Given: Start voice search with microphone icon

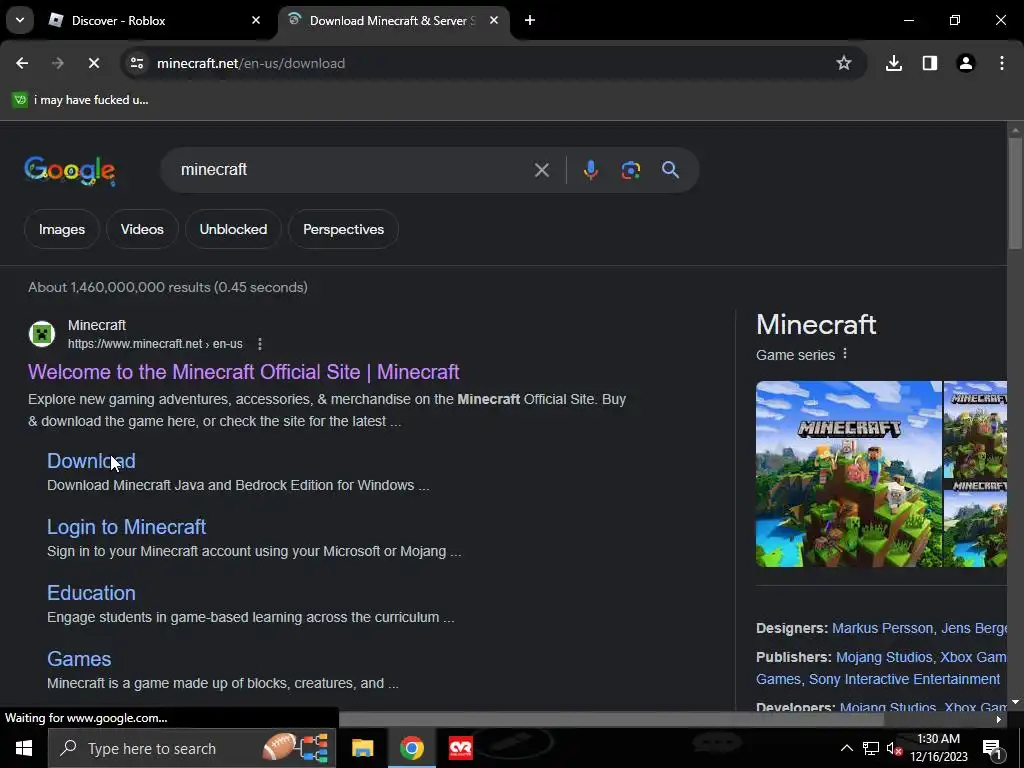Looking at the screenshot, I should tap(590, 170).
